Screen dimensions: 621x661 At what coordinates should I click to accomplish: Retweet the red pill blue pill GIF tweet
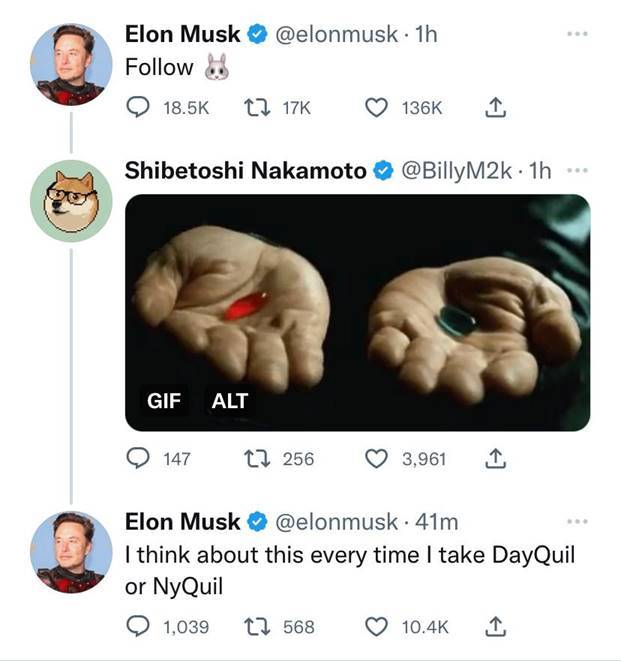[255, 459]
